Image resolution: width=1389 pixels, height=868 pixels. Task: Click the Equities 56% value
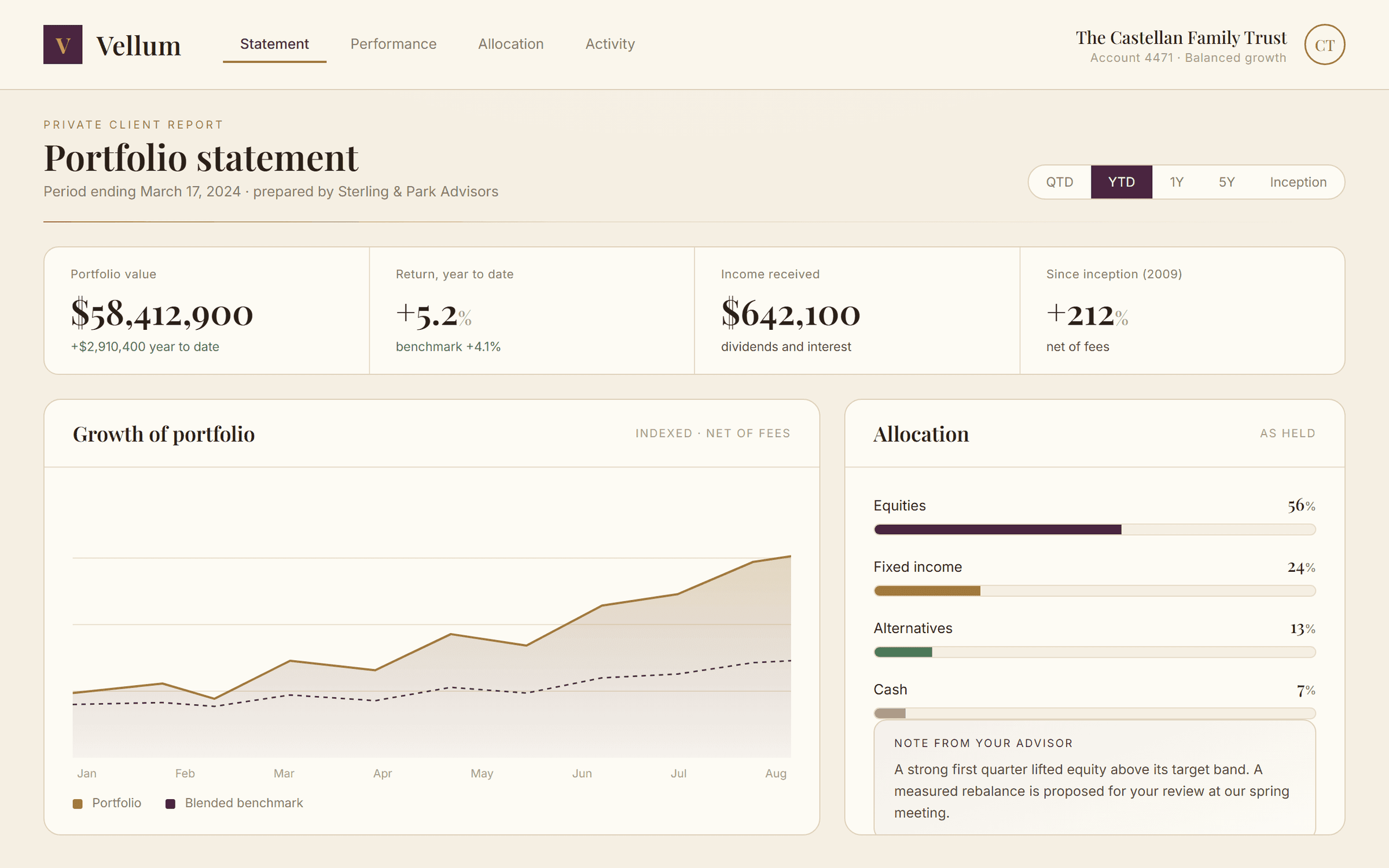(x=1301, y=505)
